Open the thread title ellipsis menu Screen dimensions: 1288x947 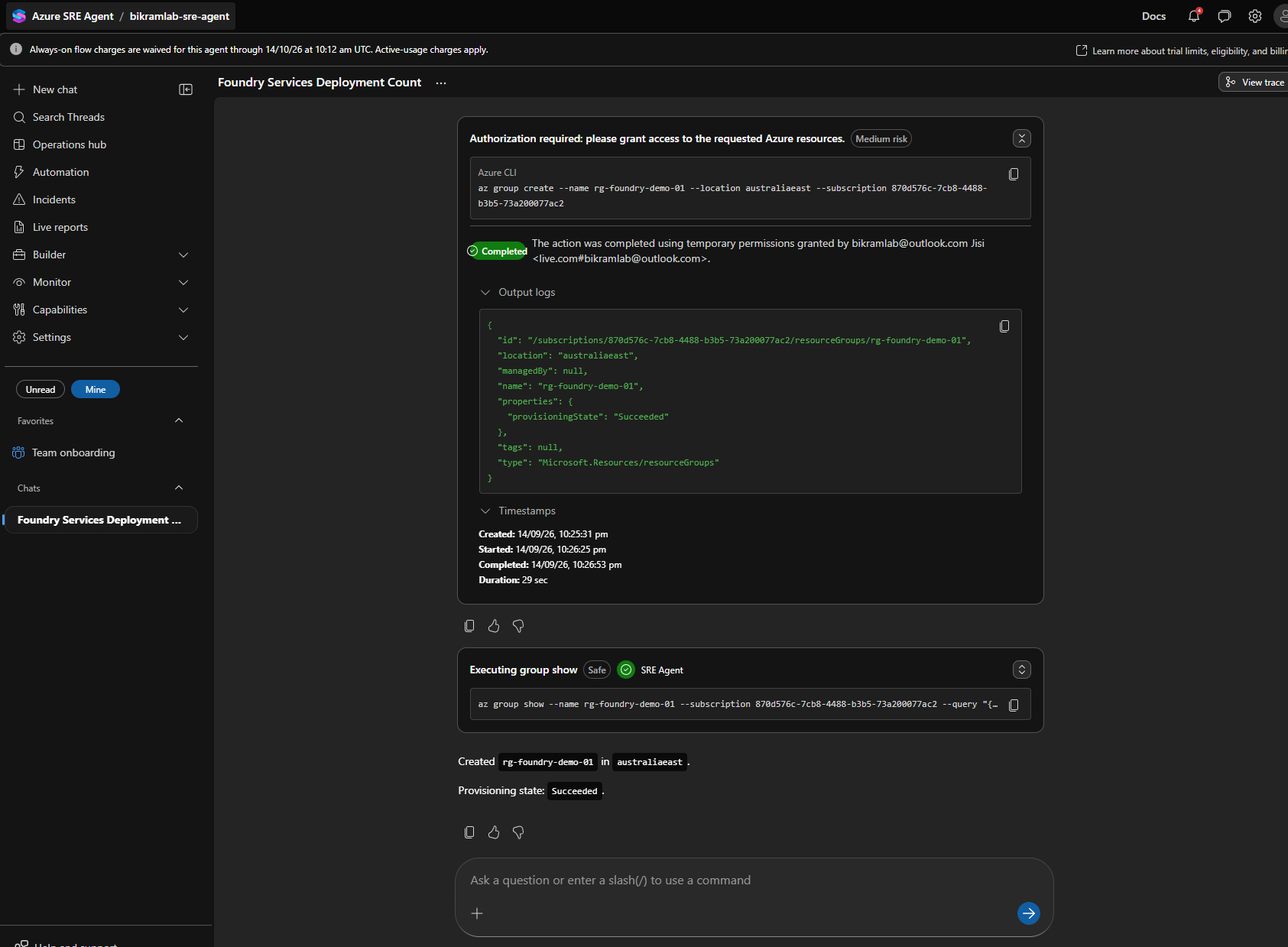point(441,83)
